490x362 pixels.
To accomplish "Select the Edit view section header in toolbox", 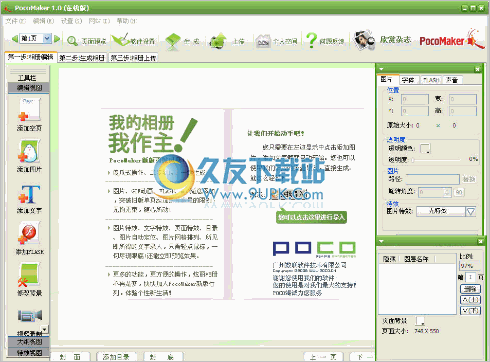I will pyautogui.click(x=29, y=88).
